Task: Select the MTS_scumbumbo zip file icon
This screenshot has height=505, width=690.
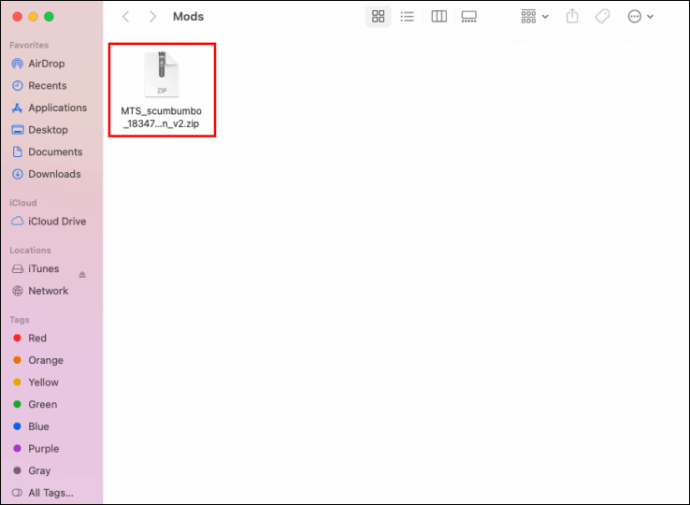Action: pos(161,74)
